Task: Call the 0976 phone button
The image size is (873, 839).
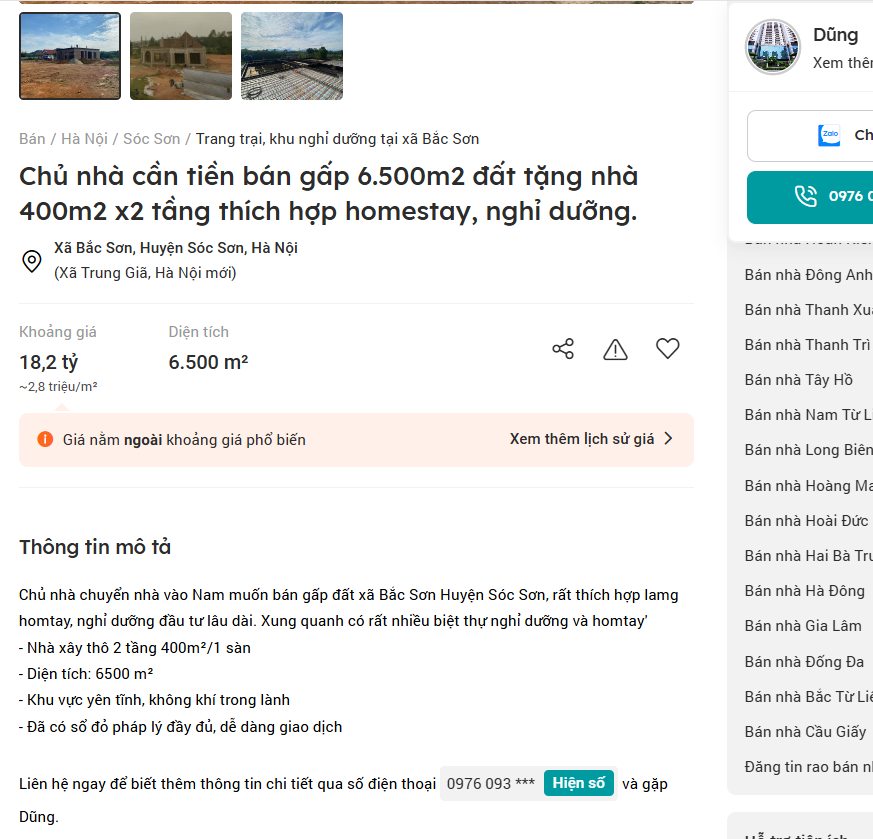Action: pos(810,197)
